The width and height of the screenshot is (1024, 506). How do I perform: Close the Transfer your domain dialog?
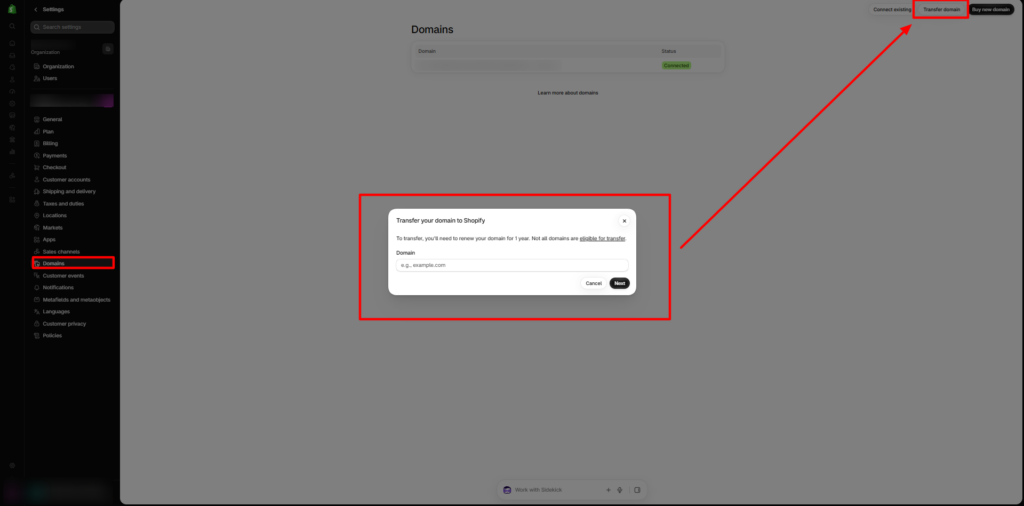pos(624,221)
